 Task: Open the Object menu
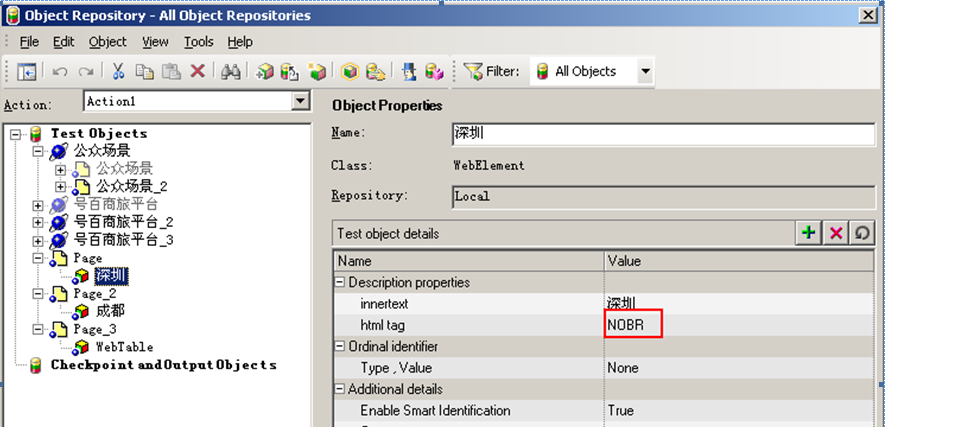pos(108,42)
